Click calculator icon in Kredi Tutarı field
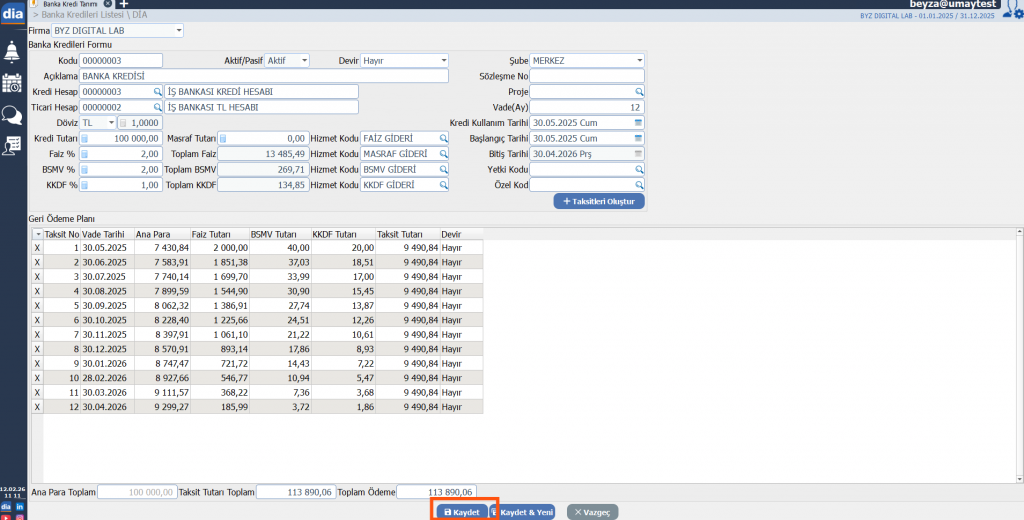Image resolution: width=1024 pixels, height=520 pixels. click(85, 138)
